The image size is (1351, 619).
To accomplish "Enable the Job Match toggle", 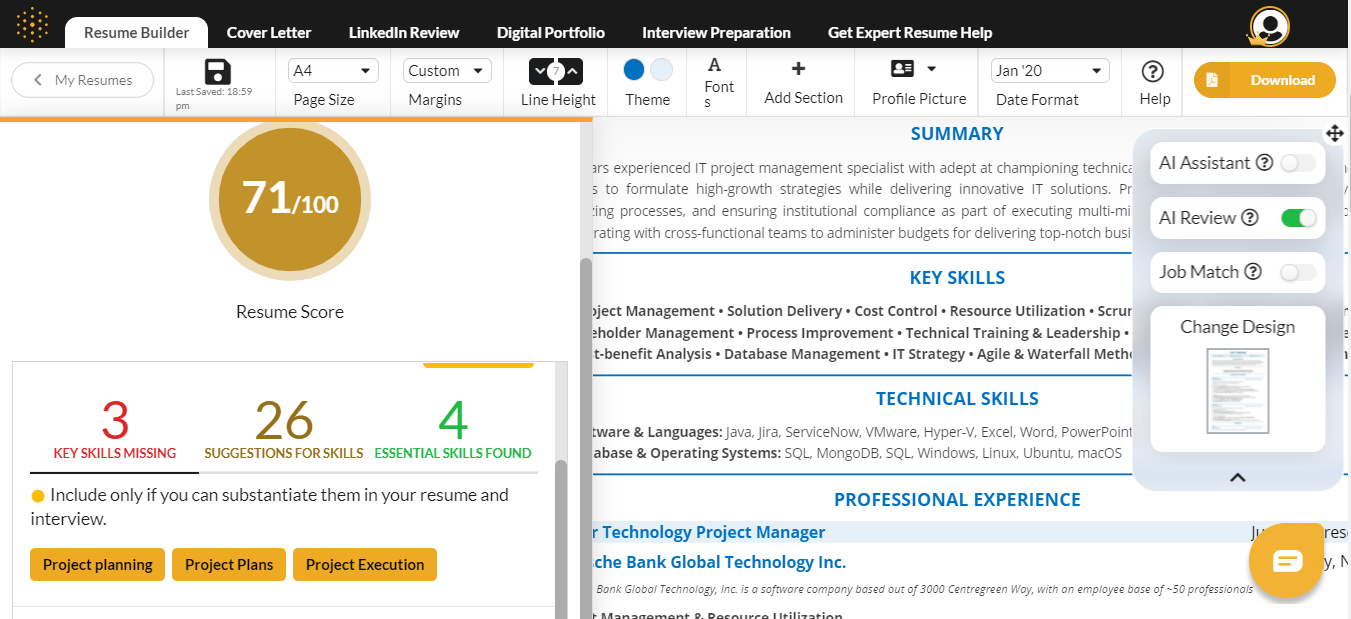I will (1299, 272).
